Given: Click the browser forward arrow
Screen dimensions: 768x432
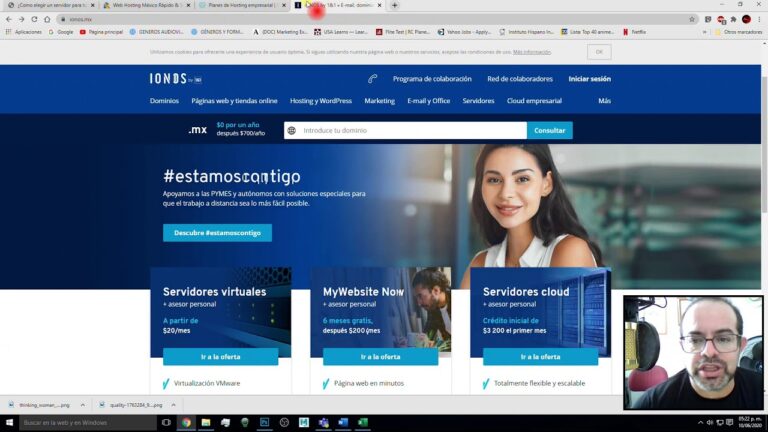Looking at the screenshot, I should tap(22, 19).
